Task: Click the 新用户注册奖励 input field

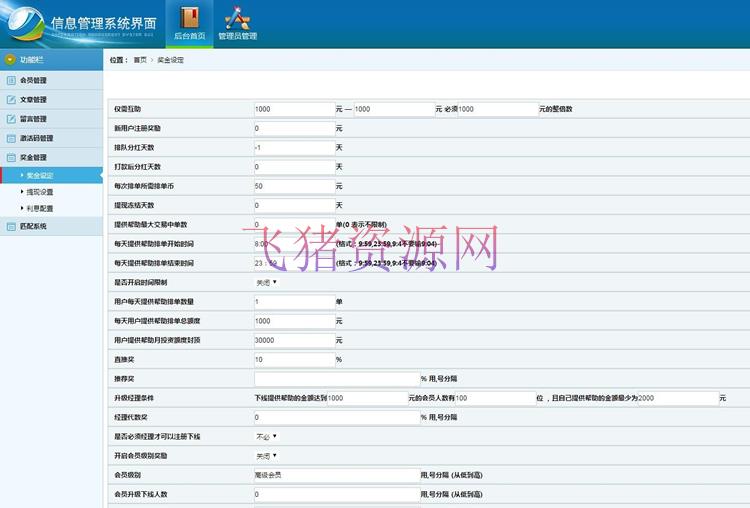Action: pyautogui.click(x=293, y=128)
